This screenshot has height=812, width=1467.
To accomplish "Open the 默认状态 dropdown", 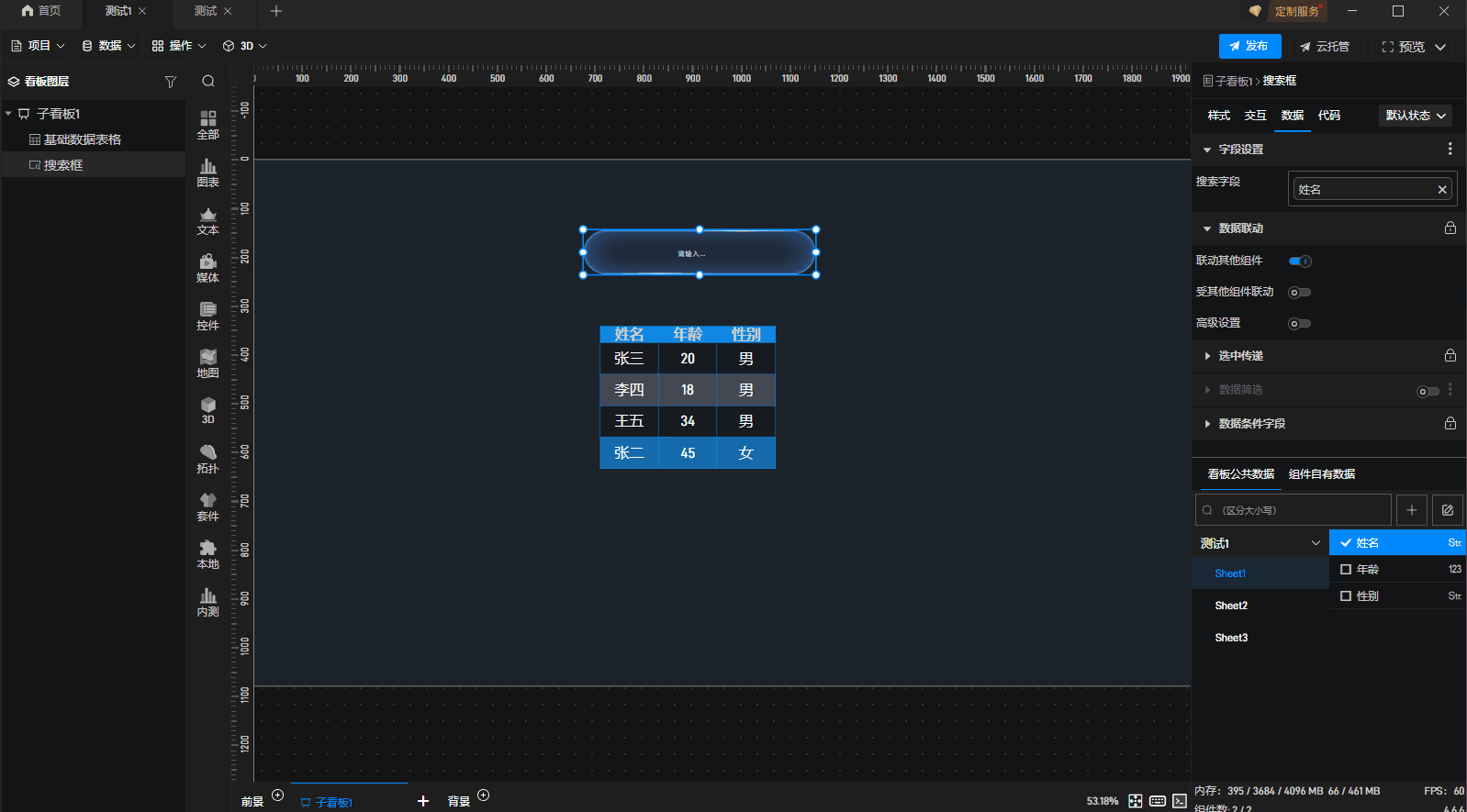I will [1416, 116].
